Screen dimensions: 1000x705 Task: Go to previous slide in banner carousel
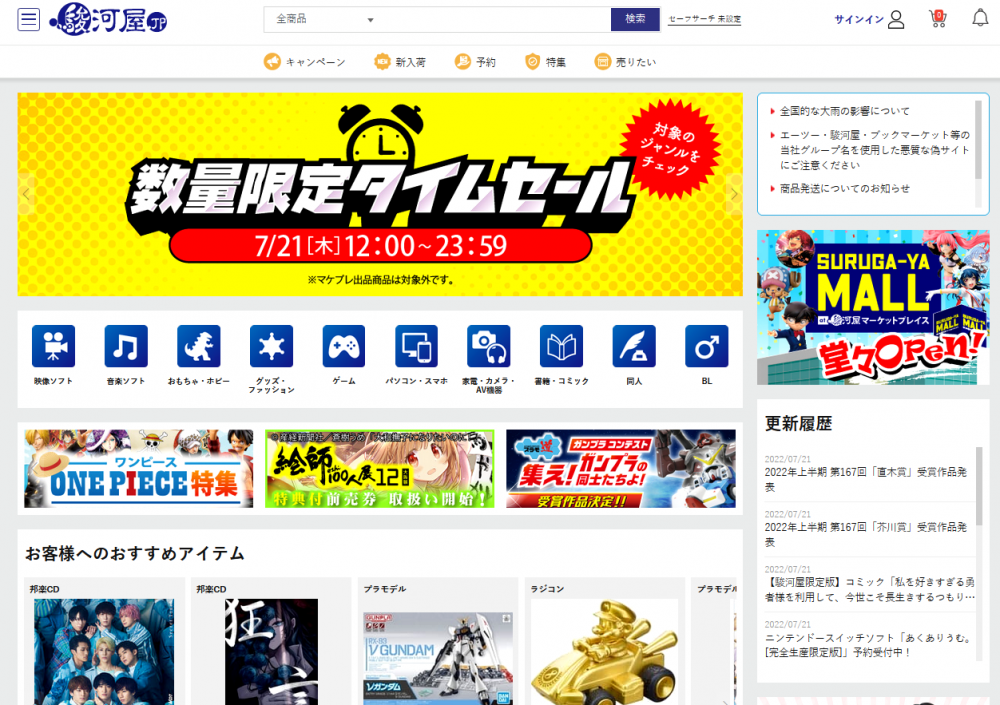tap(26, 194)
